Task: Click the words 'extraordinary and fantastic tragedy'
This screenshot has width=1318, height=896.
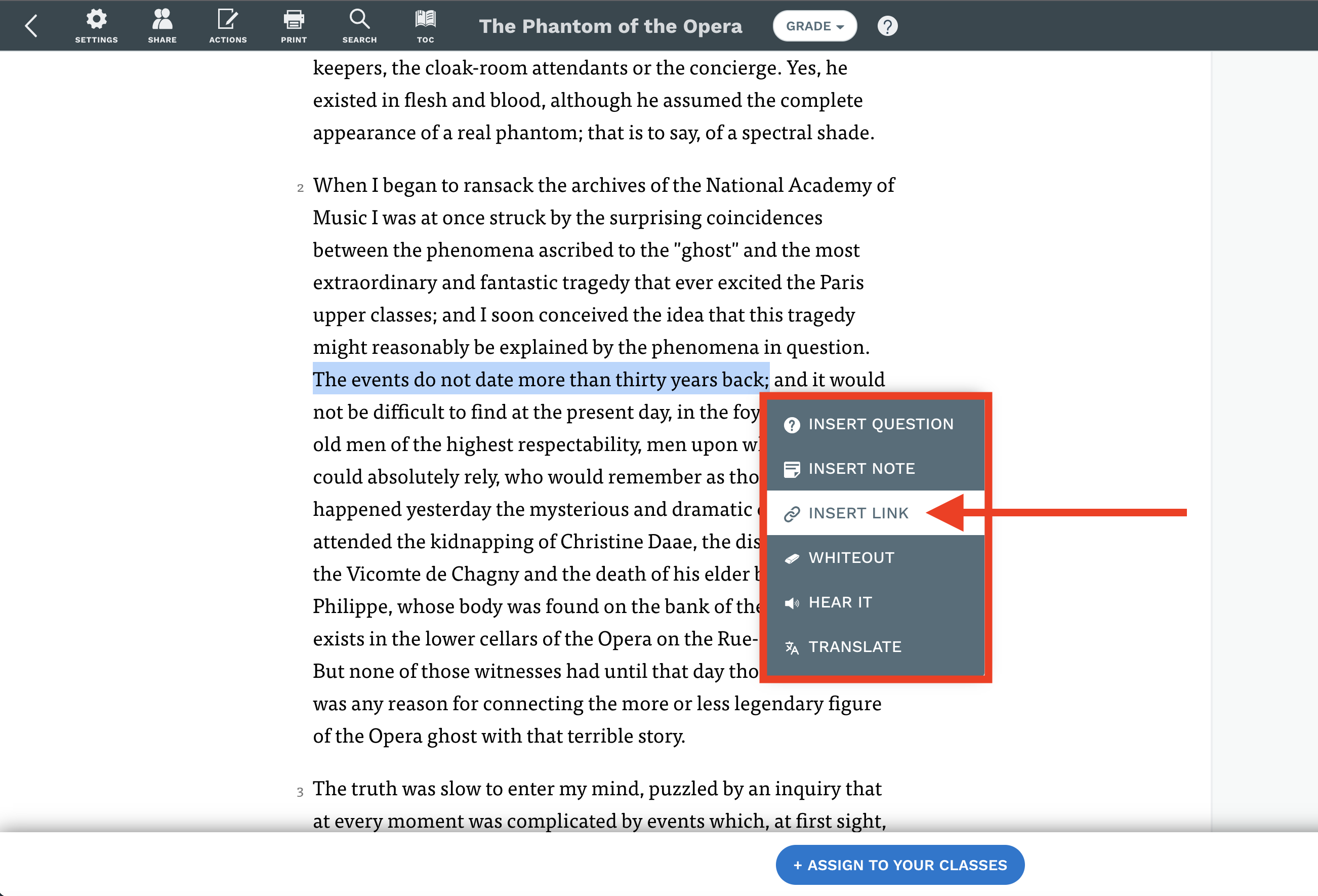Action: [471, 282]
